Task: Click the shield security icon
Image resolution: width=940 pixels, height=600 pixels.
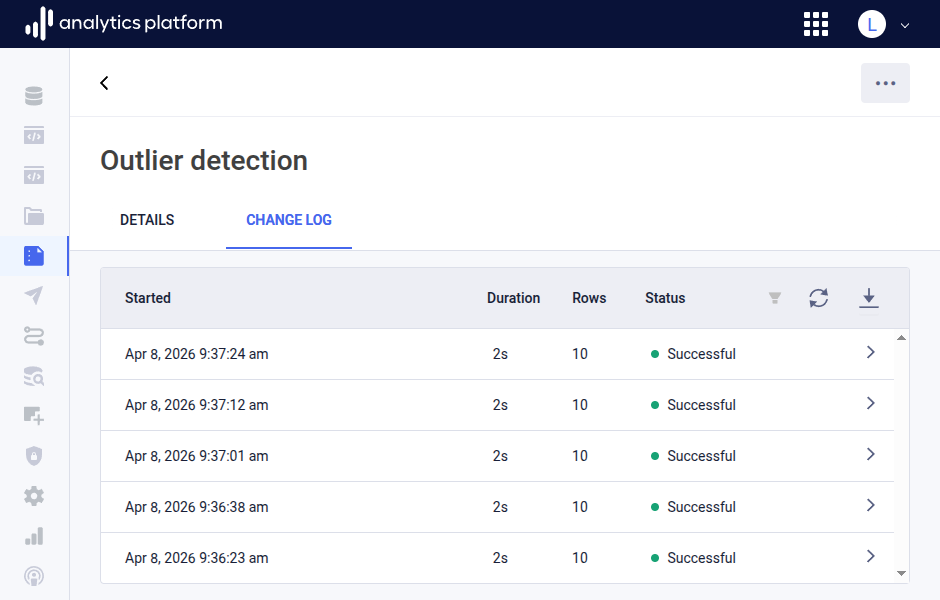Action: click(34, 455)
